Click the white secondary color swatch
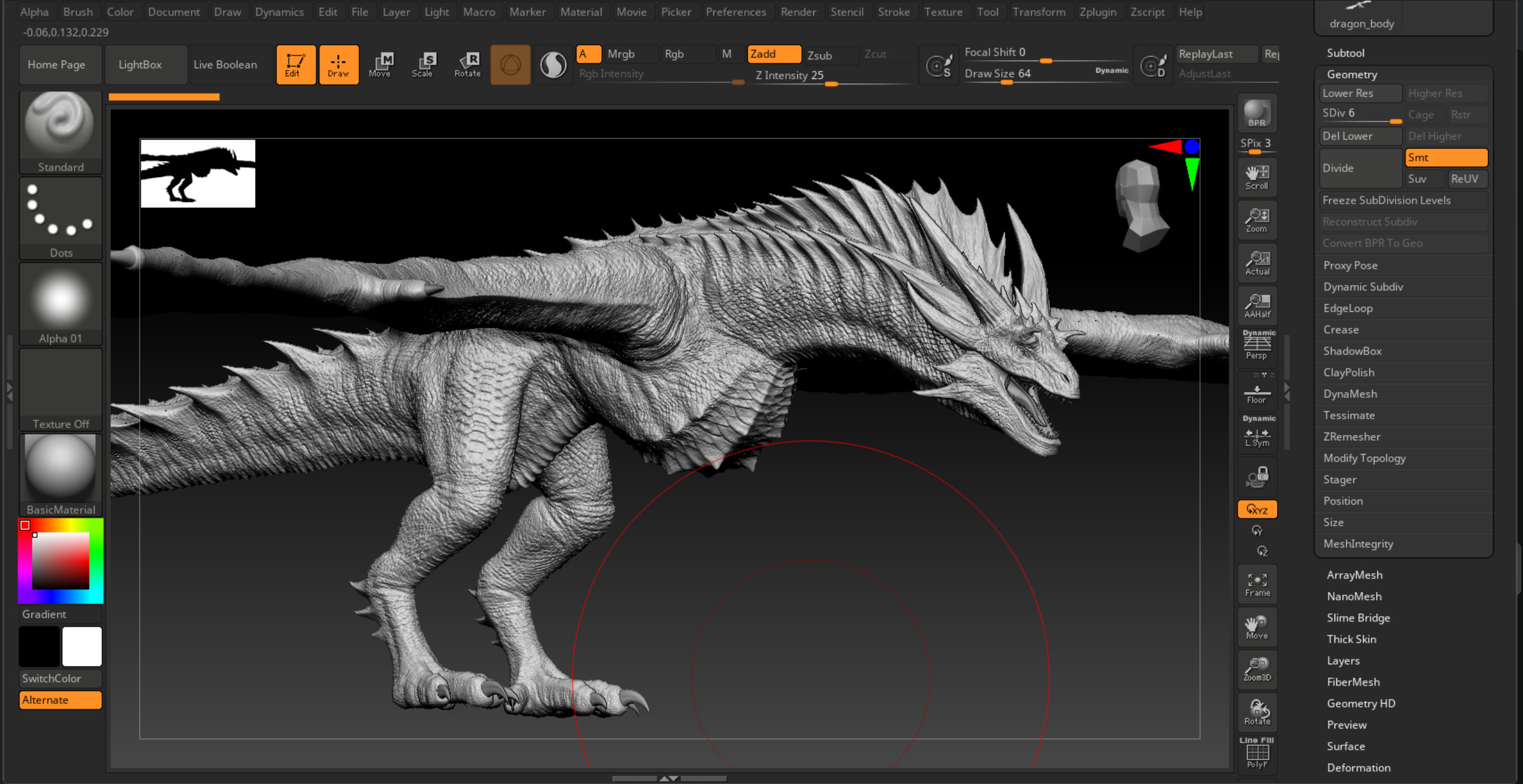The width and height of the screenshot is (1523, 784). pos(82,646)
